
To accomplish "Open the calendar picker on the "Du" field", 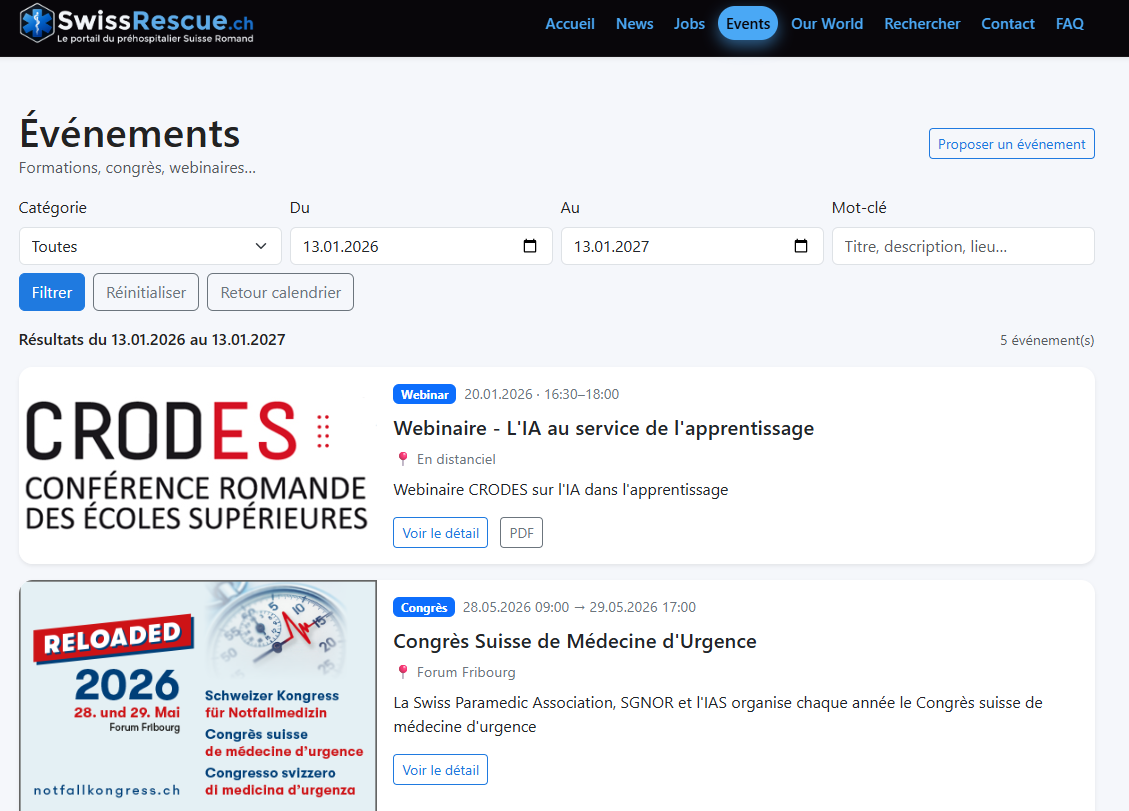I will point(530,245).
